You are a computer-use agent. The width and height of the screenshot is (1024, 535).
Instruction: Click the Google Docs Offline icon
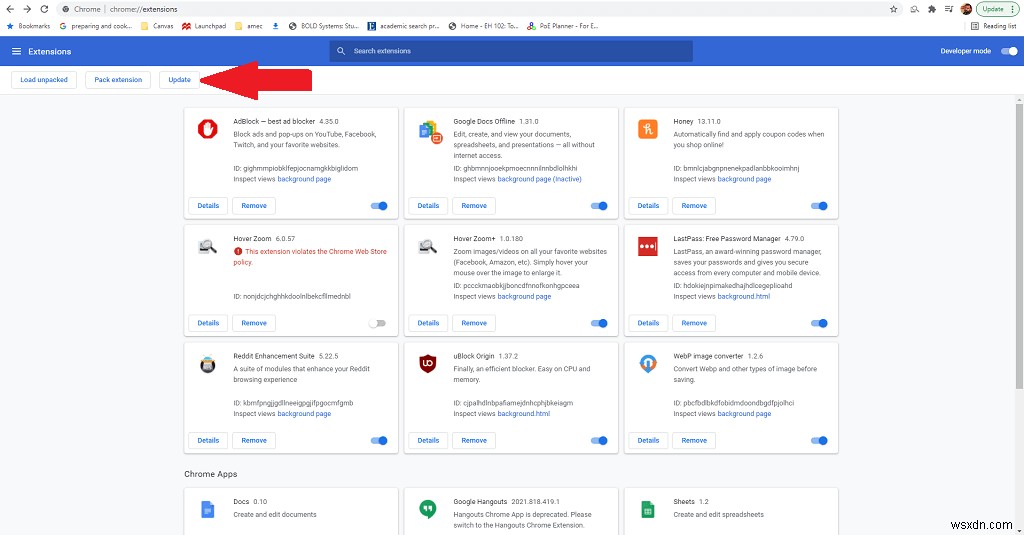tap(430, 132)
